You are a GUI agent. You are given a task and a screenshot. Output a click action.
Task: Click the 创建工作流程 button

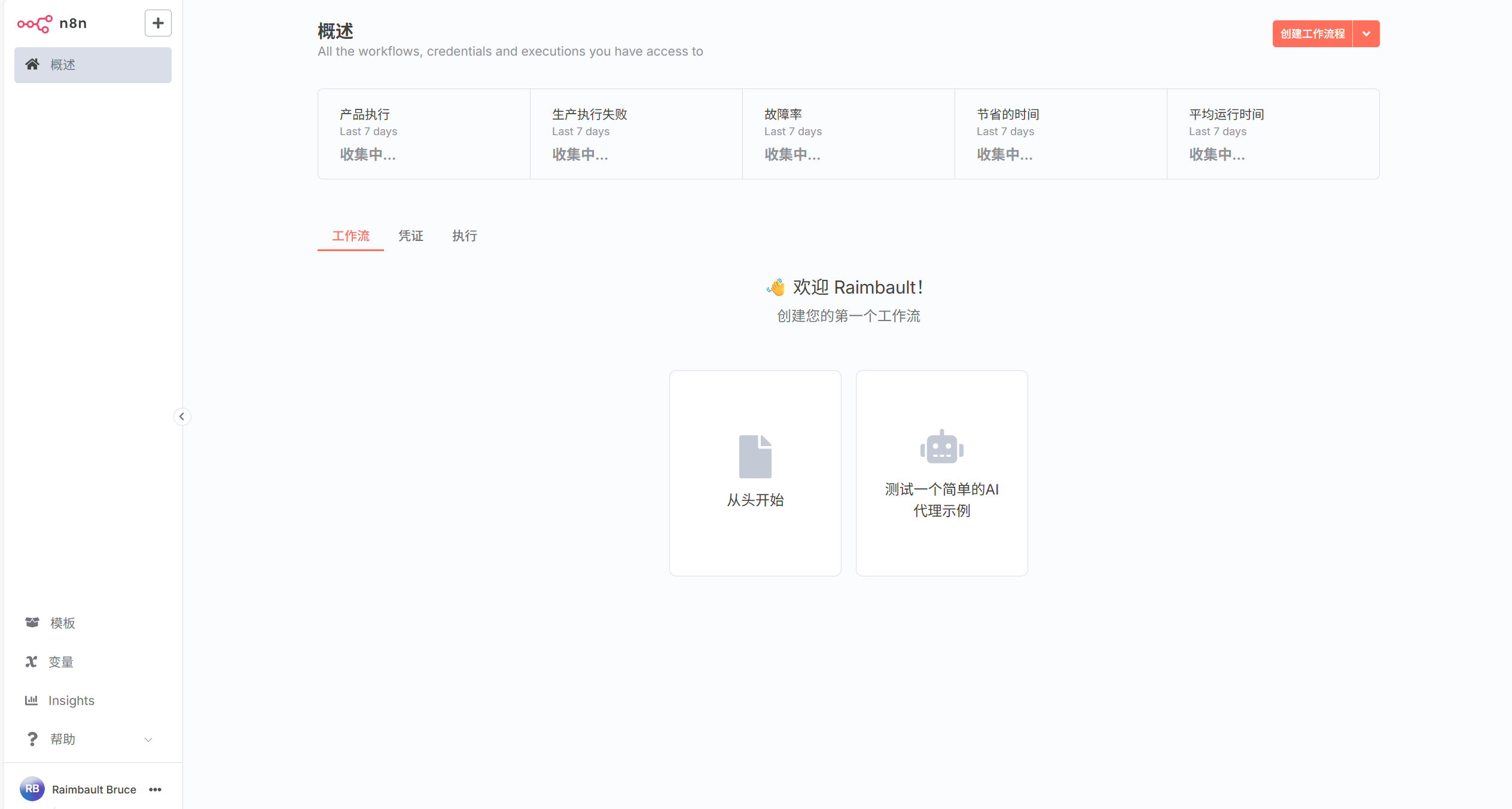1312,34
